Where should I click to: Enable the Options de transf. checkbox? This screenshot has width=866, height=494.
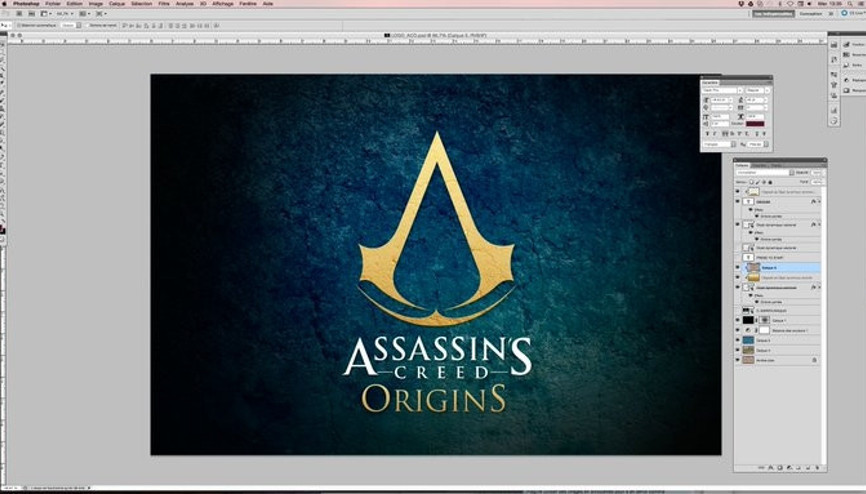click(x=87, y=25)
